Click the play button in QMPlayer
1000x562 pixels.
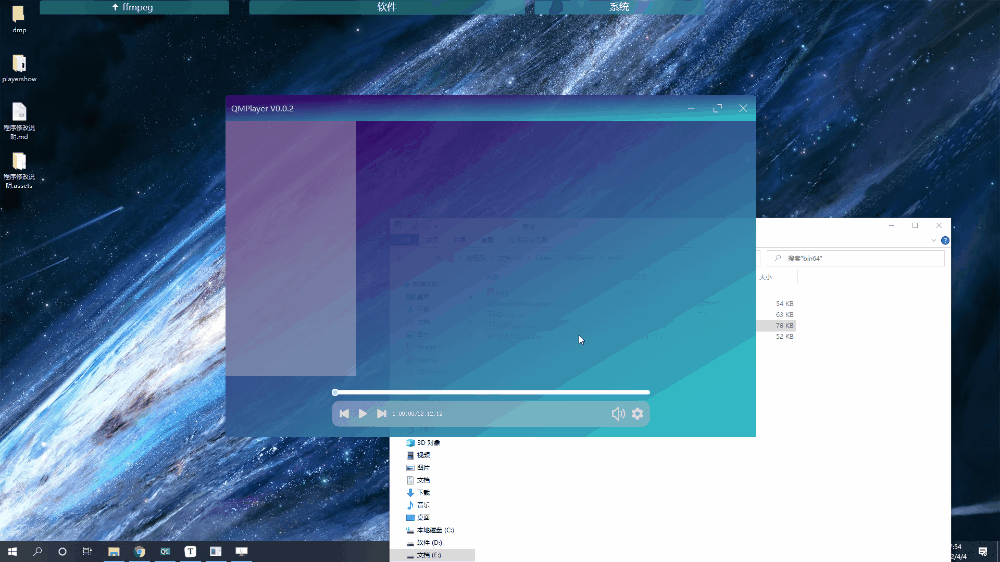[x=363, y=414]
